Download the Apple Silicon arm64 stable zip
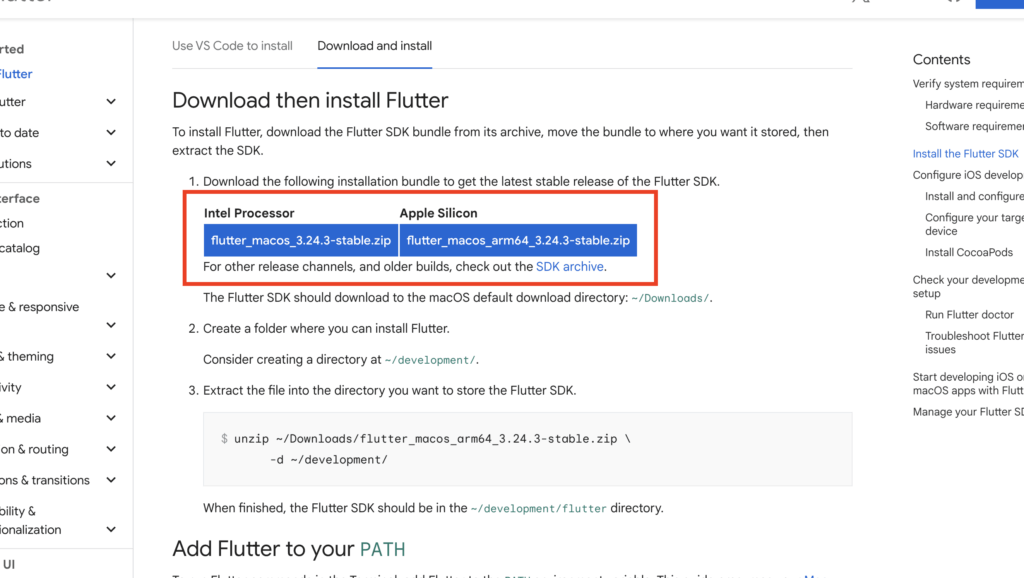 tap(518, 241)
